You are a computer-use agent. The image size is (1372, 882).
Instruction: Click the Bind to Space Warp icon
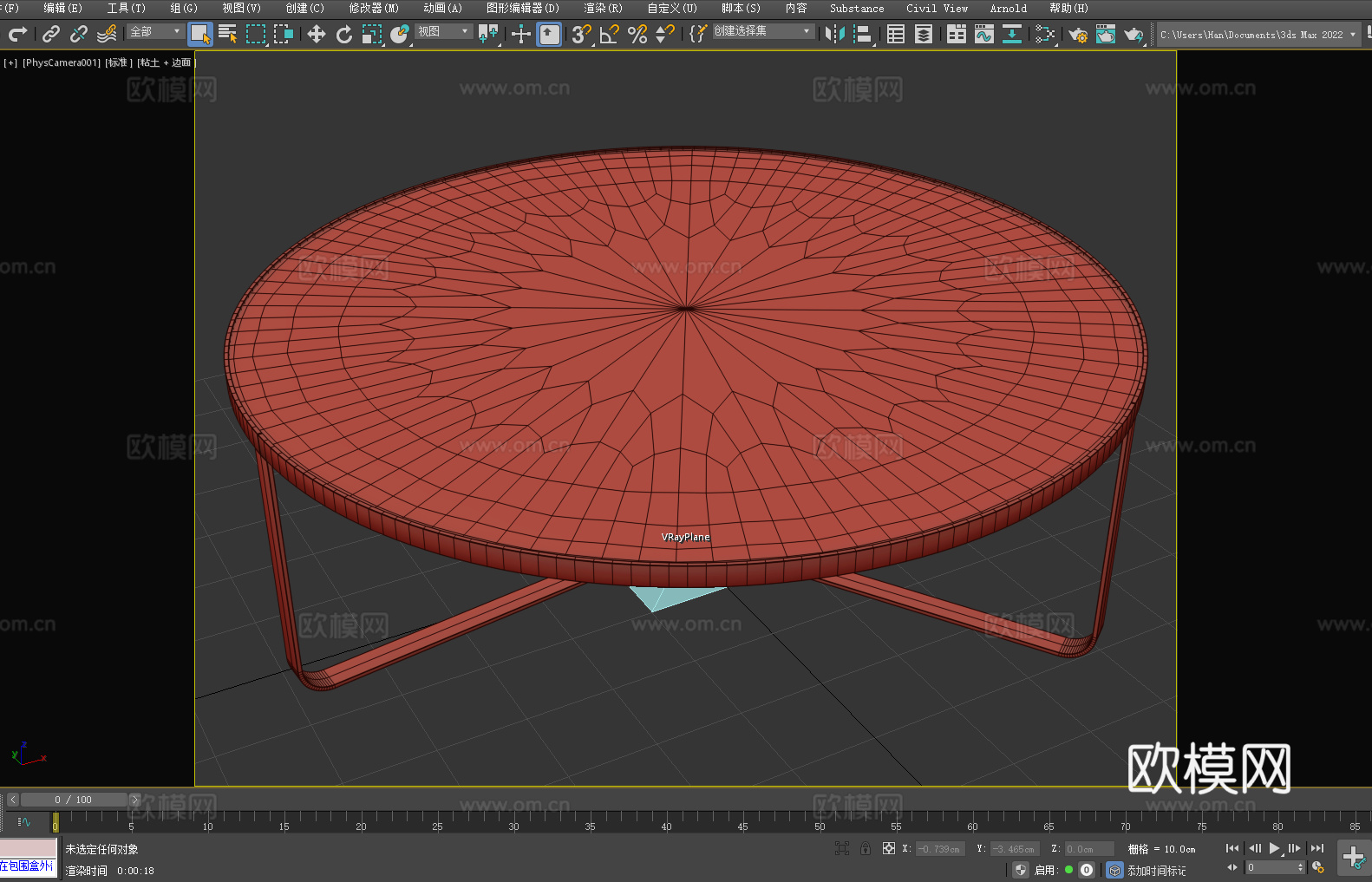point(107,34)
